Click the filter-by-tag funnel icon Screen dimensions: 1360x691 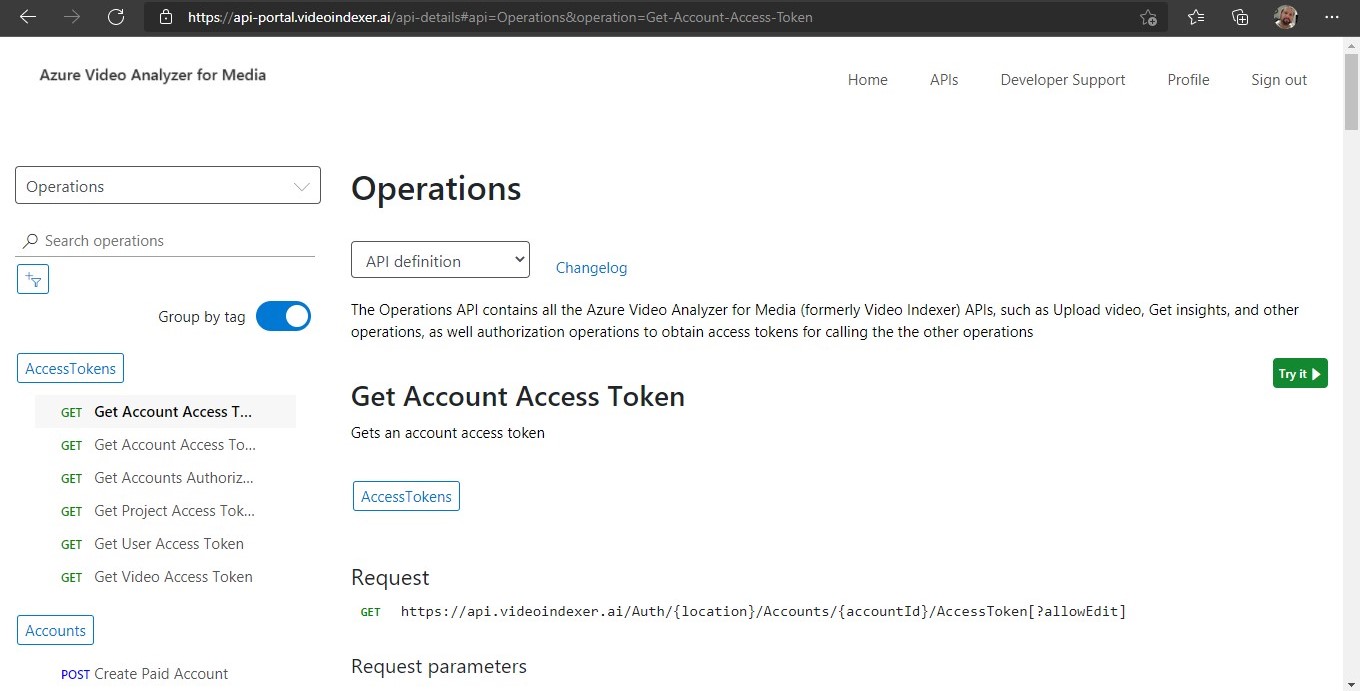[x=33, y=279]
